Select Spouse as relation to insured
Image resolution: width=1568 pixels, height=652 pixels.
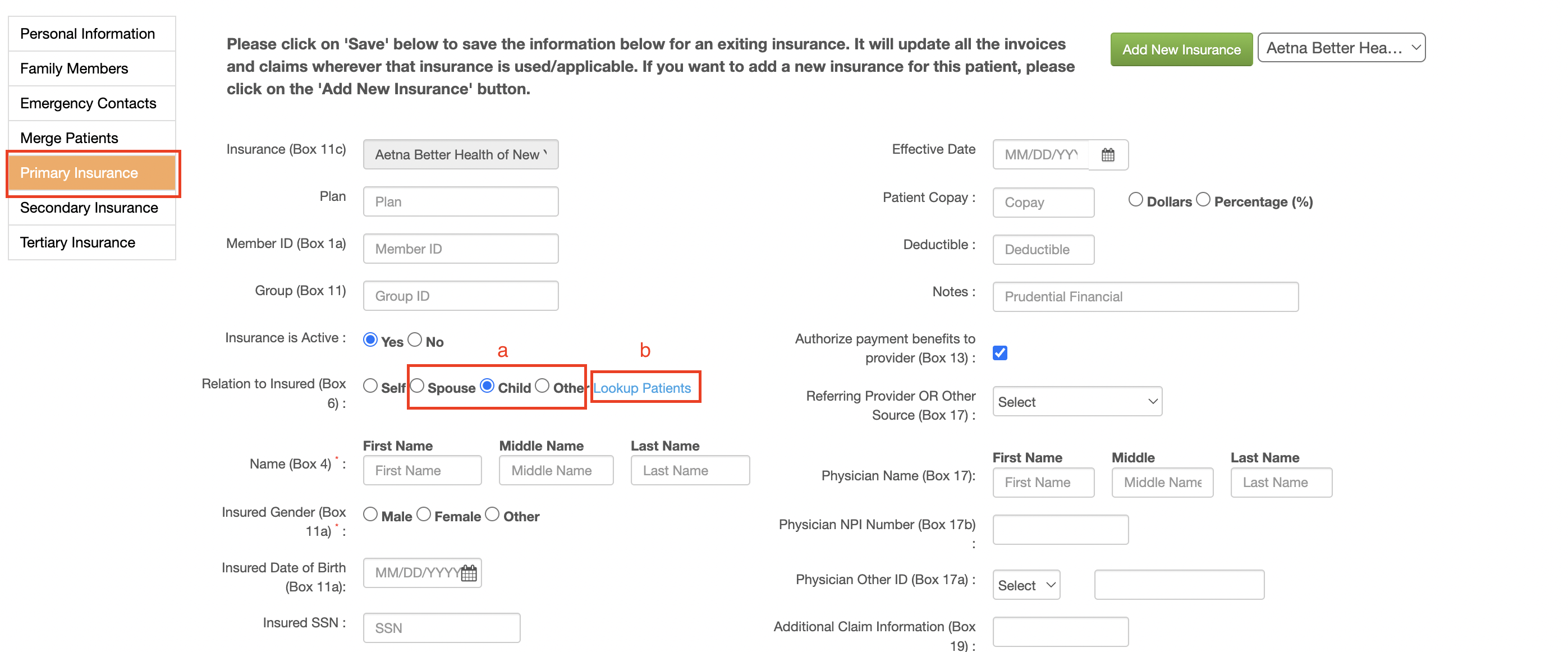[417, 386]
